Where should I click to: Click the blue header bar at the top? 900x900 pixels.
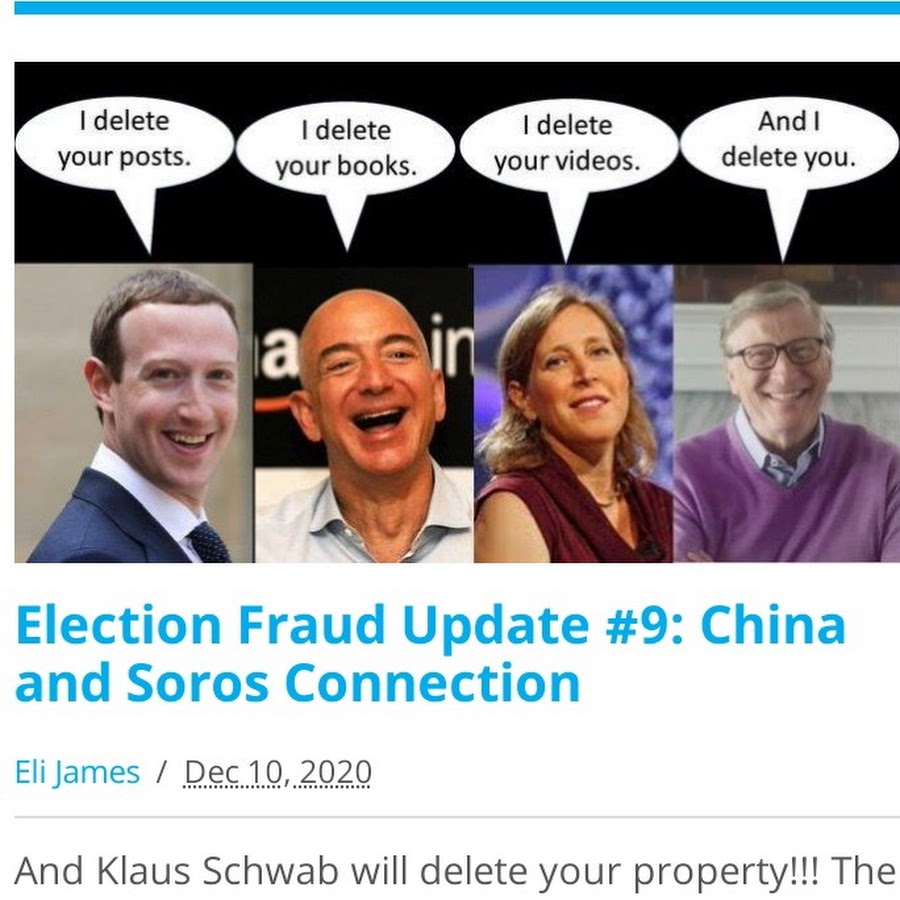[457, 7]
